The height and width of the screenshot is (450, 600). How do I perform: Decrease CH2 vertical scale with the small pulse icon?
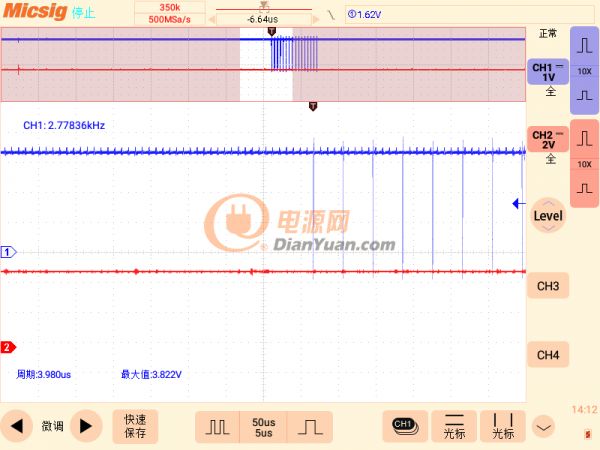(x=584, y=189)
